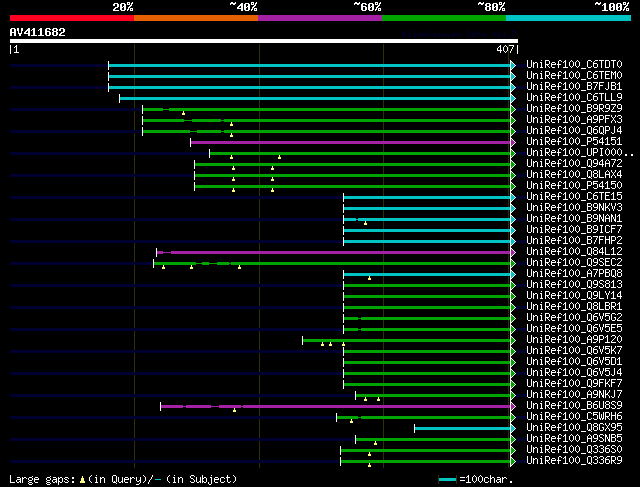Select the UniRef100_B9ICF7 label
The height and width of the screenshot is (487, 640).
(x=574, y=230)
